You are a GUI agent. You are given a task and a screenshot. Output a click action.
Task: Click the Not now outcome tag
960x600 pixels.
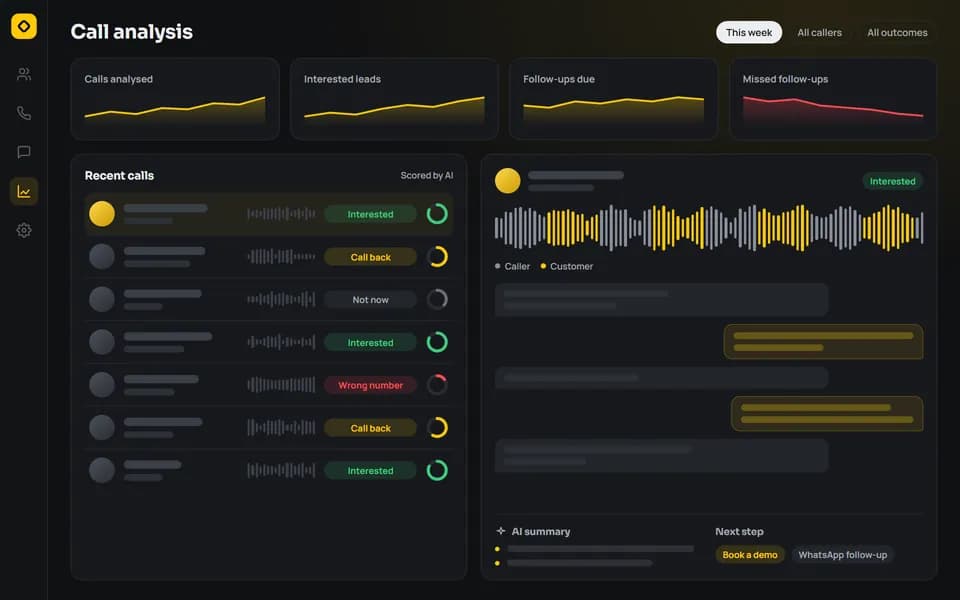tap(370, 299)
